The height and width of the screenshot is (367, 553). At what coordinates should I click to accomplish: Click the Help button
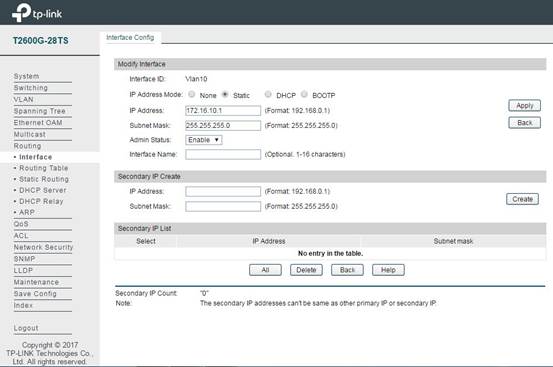388,270
